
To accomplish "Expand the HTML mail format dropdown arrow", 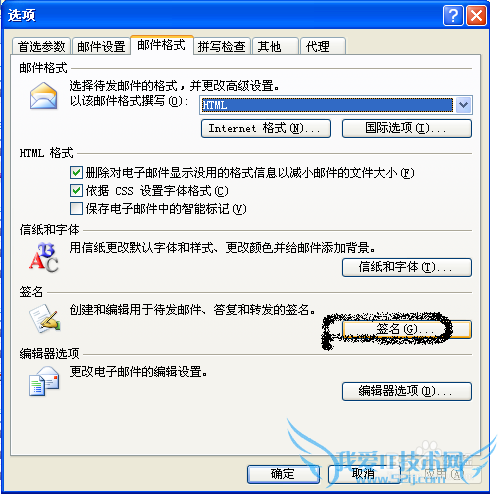I will coord(463,105).
